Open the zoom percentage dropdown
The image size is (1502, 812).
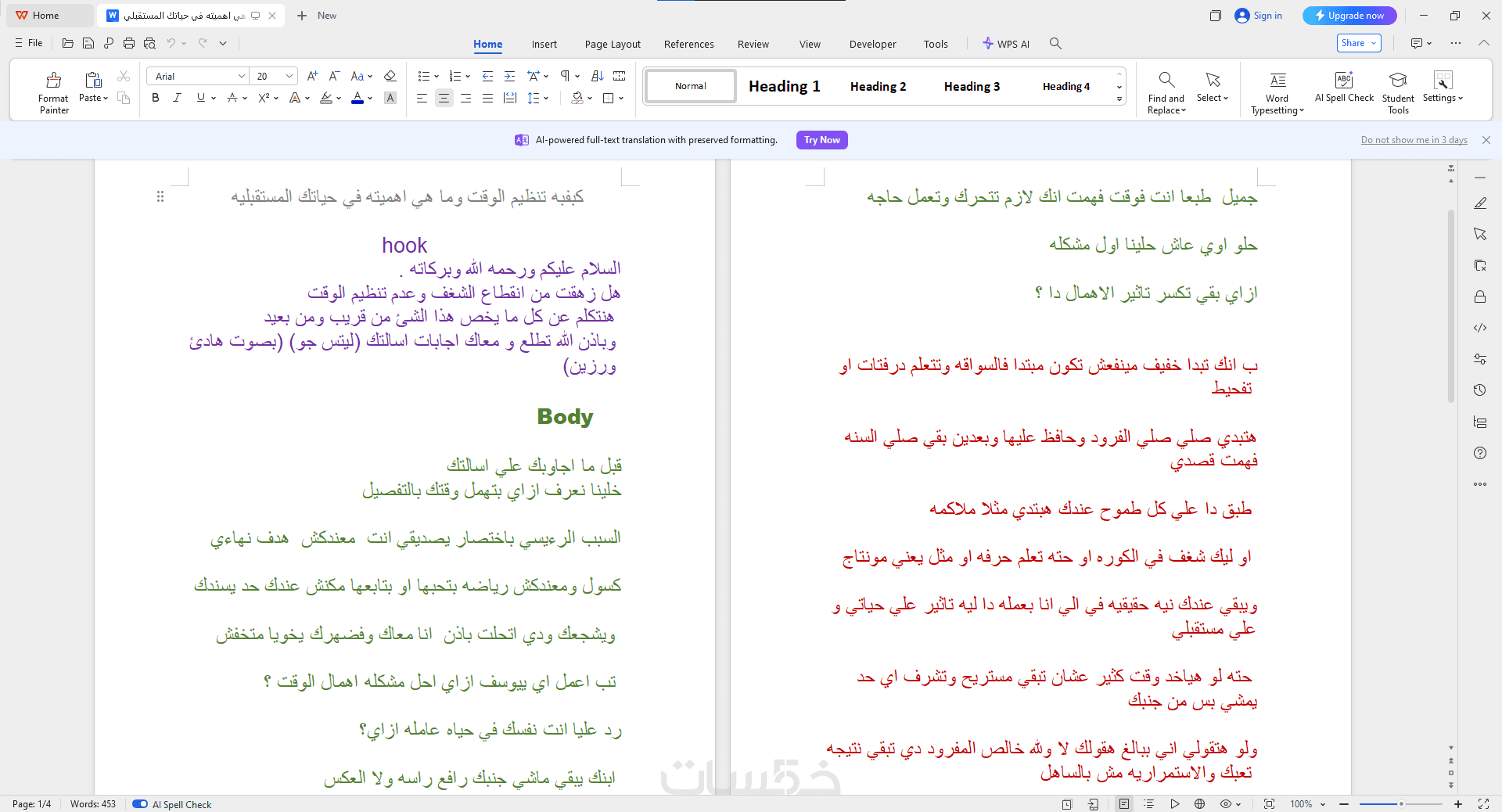[x=1323, y=804]
